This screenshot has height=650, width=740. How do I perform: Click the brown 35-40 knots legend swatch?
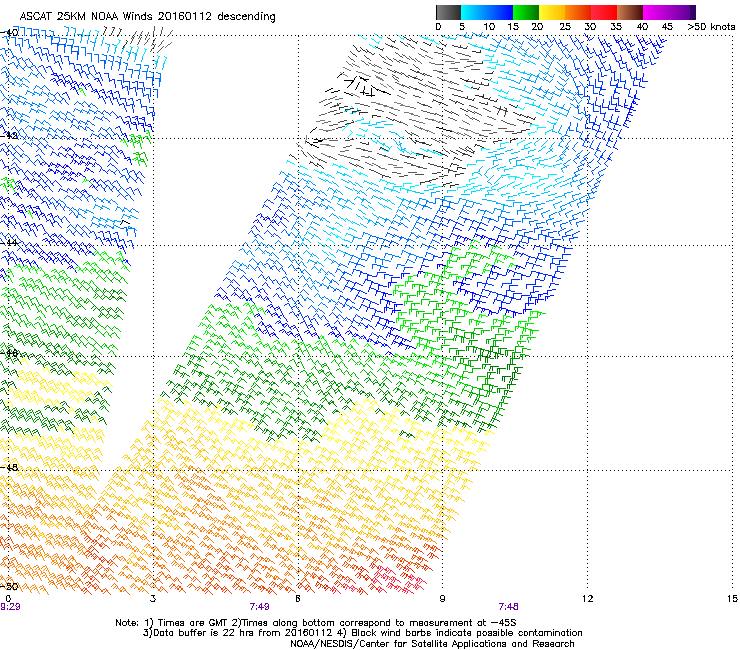(630, 12)
